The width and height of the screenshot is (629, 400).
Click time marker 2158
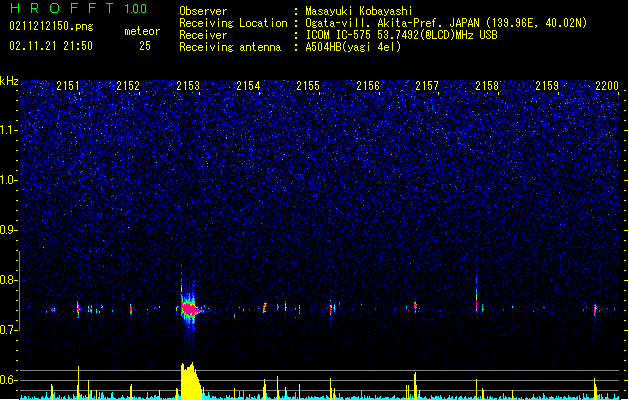(487, 85)
